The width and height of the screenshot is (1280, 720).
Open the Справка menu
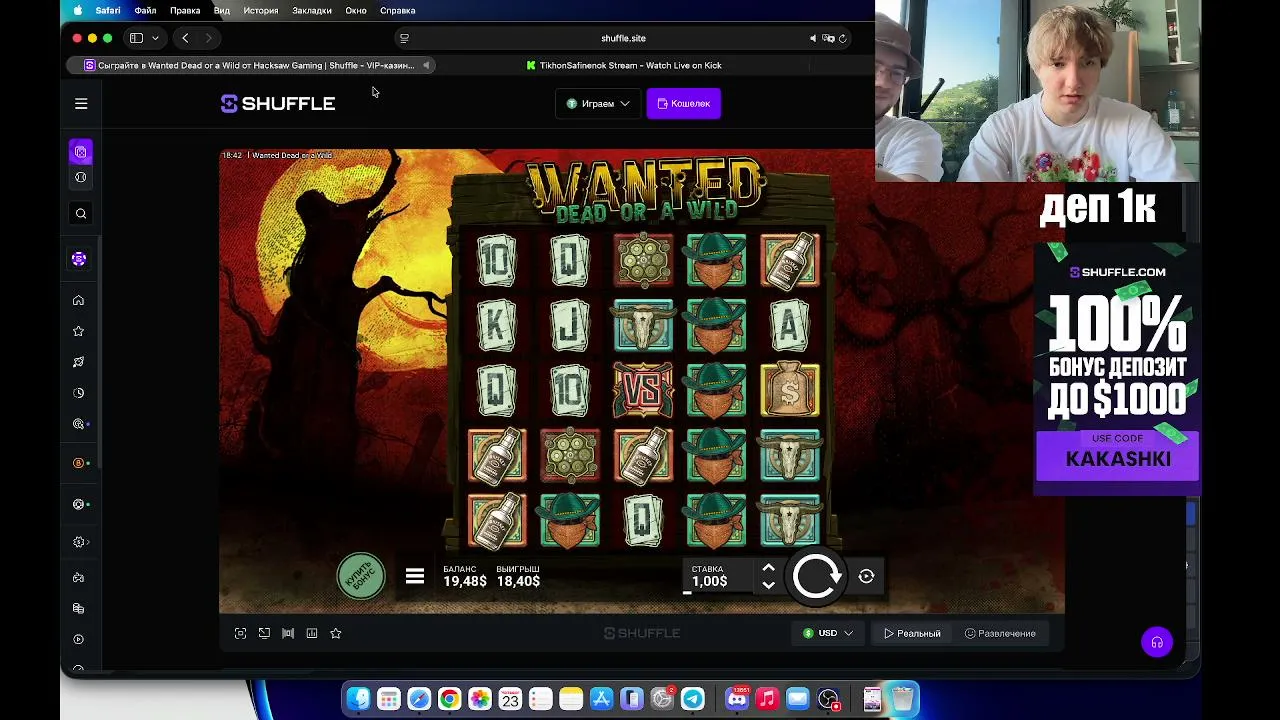[x=398, y=10]
